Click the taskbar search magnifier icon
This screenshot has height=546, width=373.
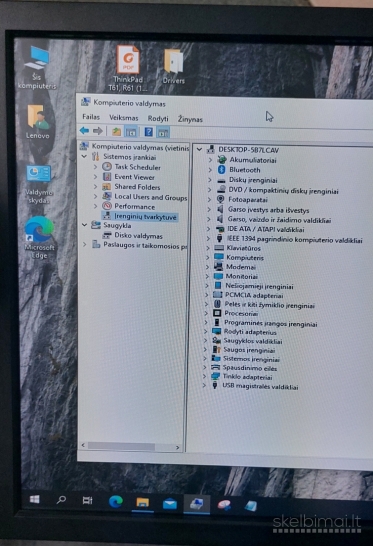pyautogui.click(x=61, y=500)
